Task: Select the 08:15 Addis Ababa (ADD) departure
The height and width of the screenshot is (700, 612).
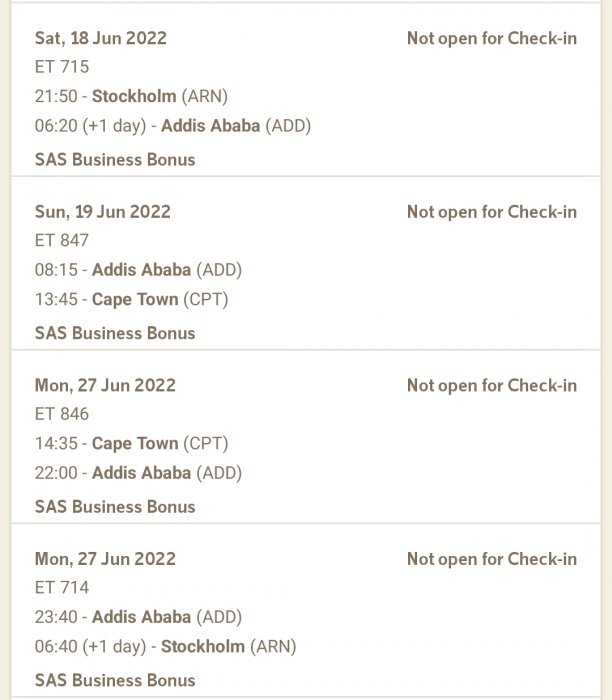Action: coord(138,270)
